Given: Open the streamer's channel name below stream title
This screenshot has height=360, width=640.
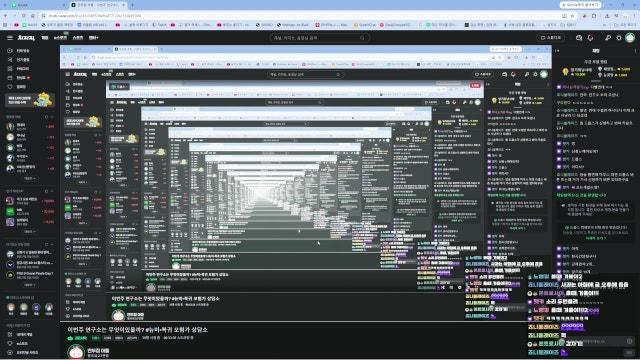Looking at the screenshot, I should 98,350.
